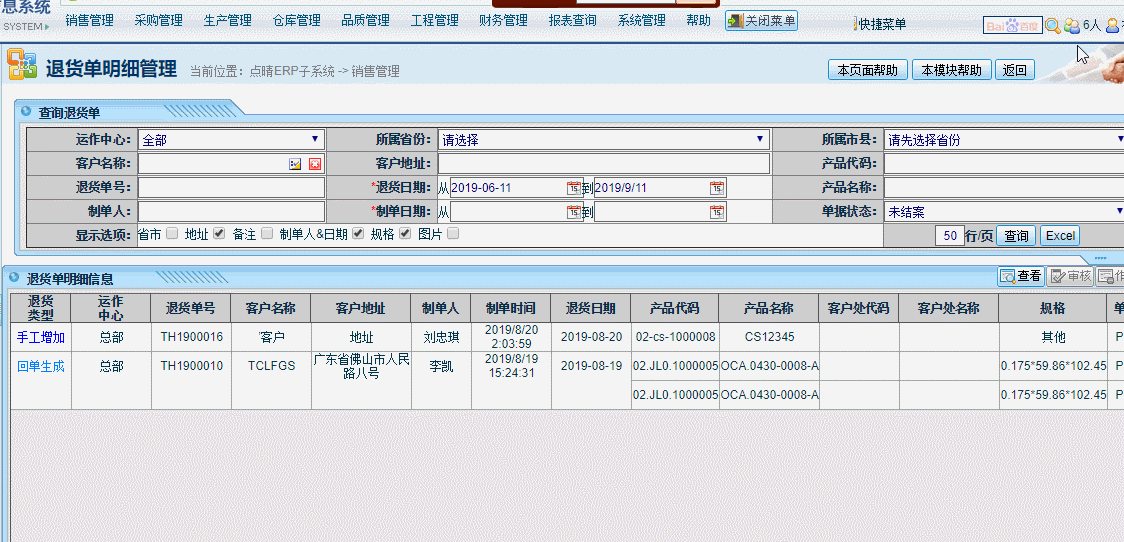This screenshot has width=1124, height=542.
Task: Tick the 图片 display option checkbox
Action: point(453,234)
